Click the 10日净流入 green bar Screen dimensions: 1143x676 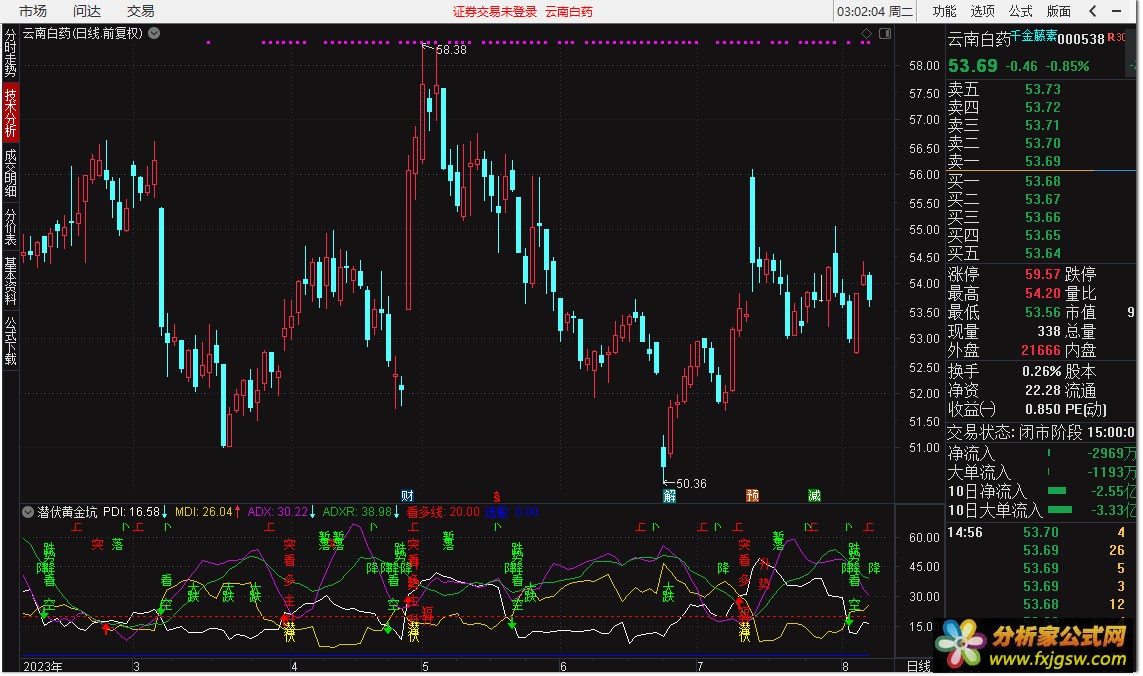pyautogui.click(x=1057, y=491)
